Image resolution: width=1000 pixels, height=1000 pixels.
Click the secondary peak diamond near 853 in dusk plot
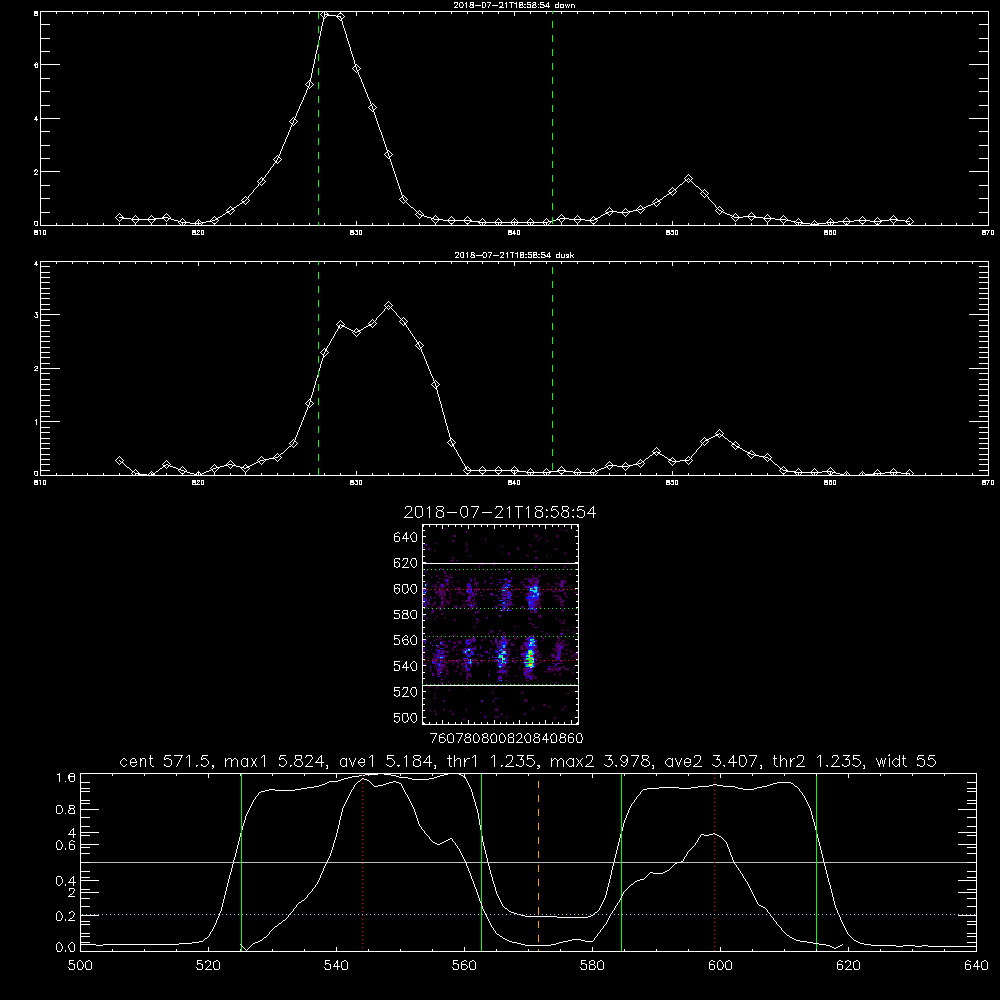719,434
